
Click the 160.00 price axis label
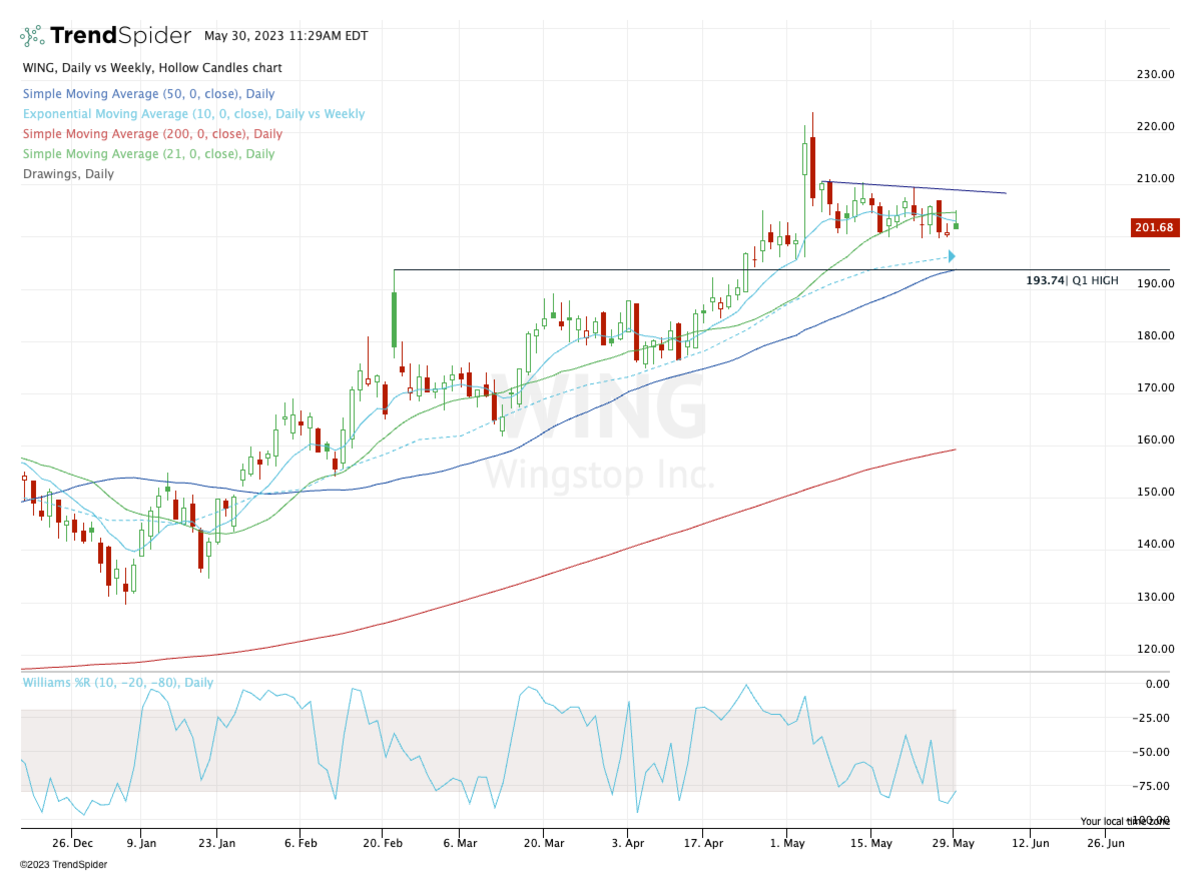(x=1154, y=440)
